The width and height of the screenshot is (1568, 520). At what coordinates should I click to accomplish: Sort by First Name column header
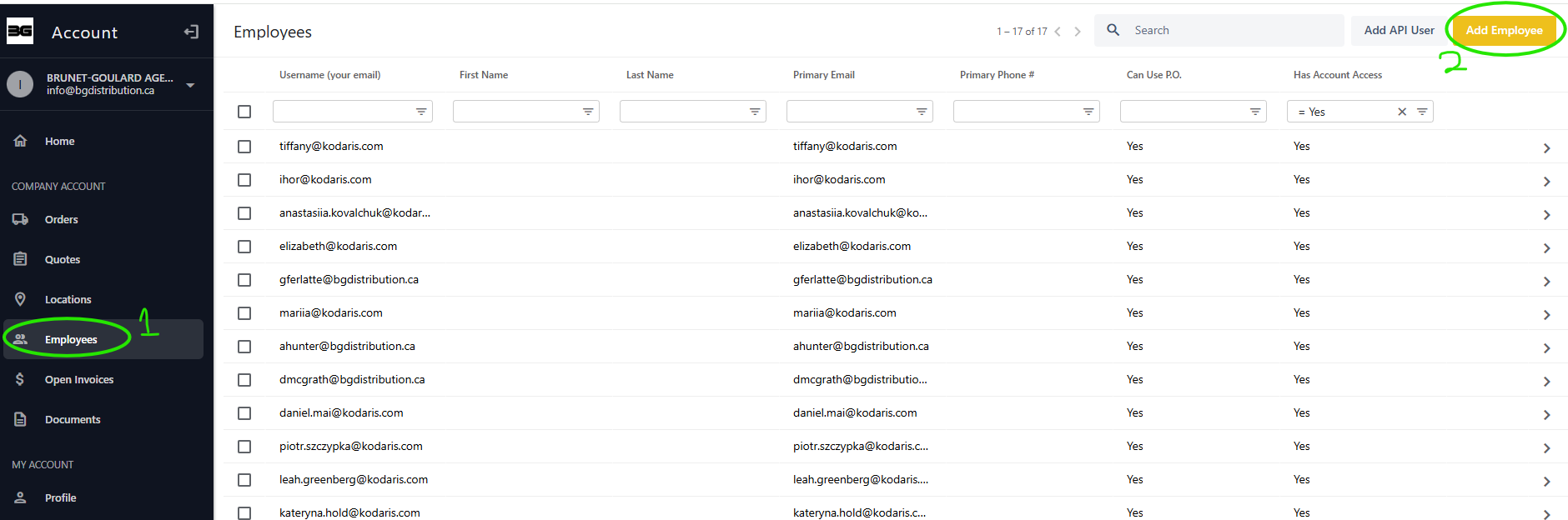(x=484, y=75)
